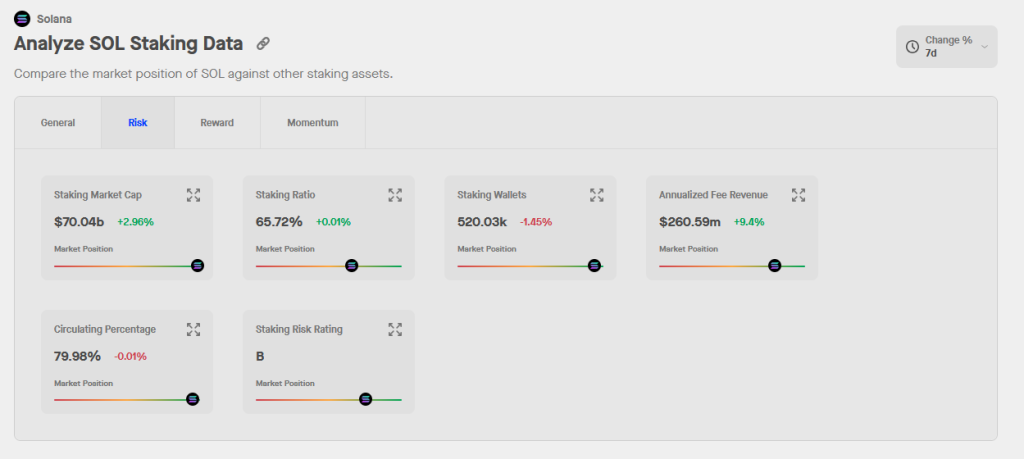Select the Risk tab

coord(138,123)
